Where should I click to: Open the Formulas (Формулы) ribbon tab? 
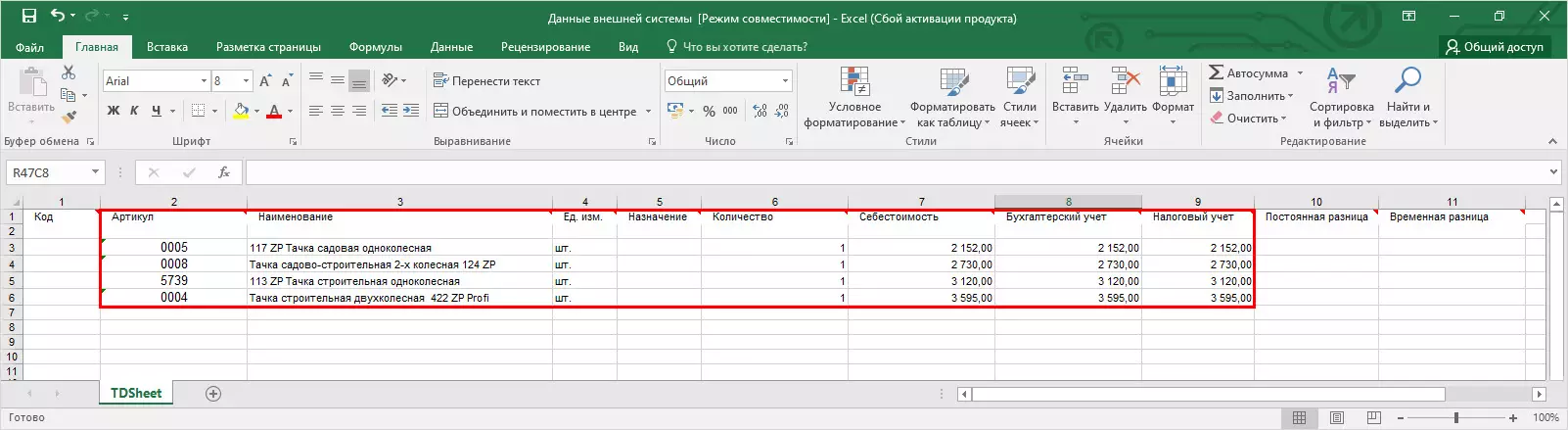(375, 47)
